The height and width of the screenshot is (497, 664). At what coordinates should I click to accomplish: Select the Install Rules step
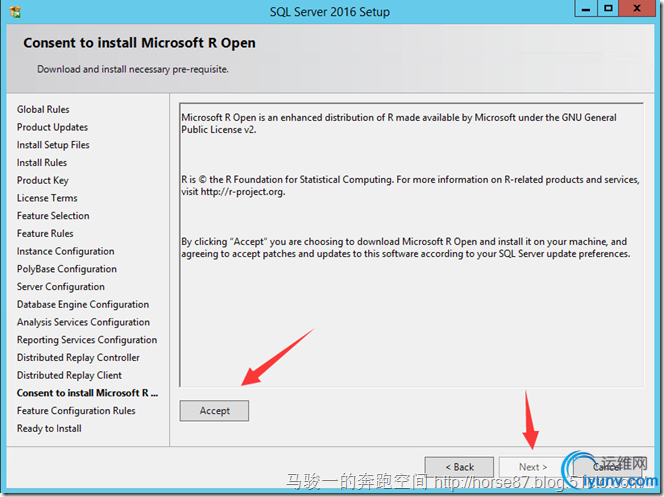(x=42, y=163)
